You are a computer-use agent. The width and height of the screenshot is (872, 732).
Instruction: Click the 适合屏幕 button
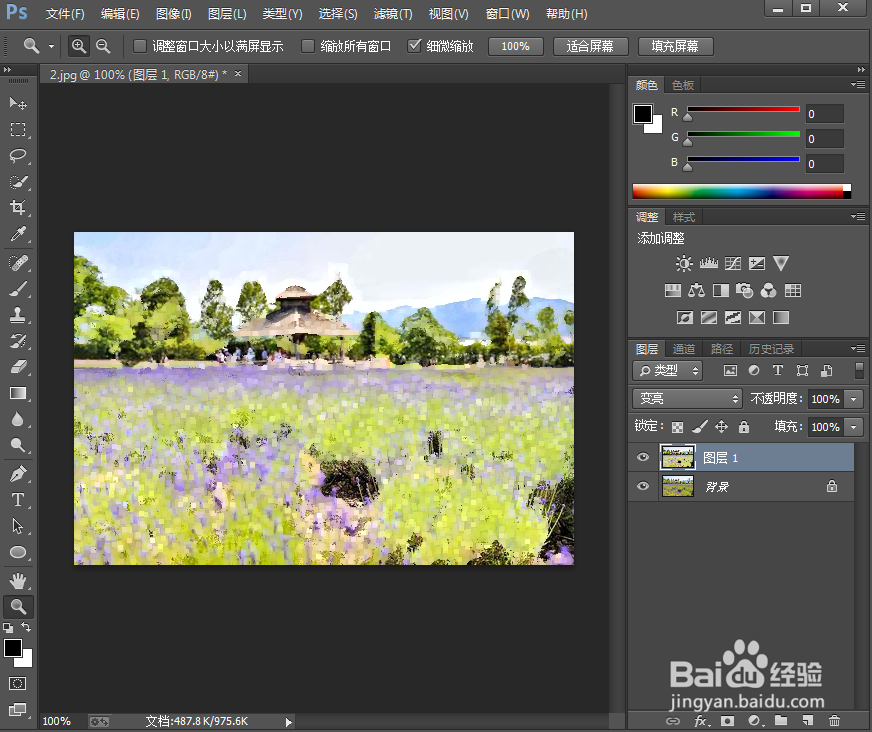pyautogui.click(x=590, y=46)
